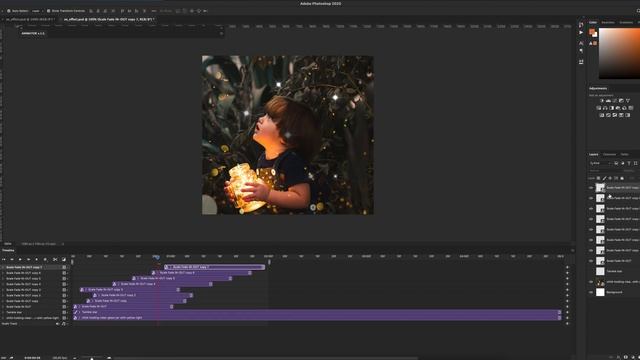640x360 pixels.
Task: Add Hue/Saturation adjustment layer
Action: point(598,108)
